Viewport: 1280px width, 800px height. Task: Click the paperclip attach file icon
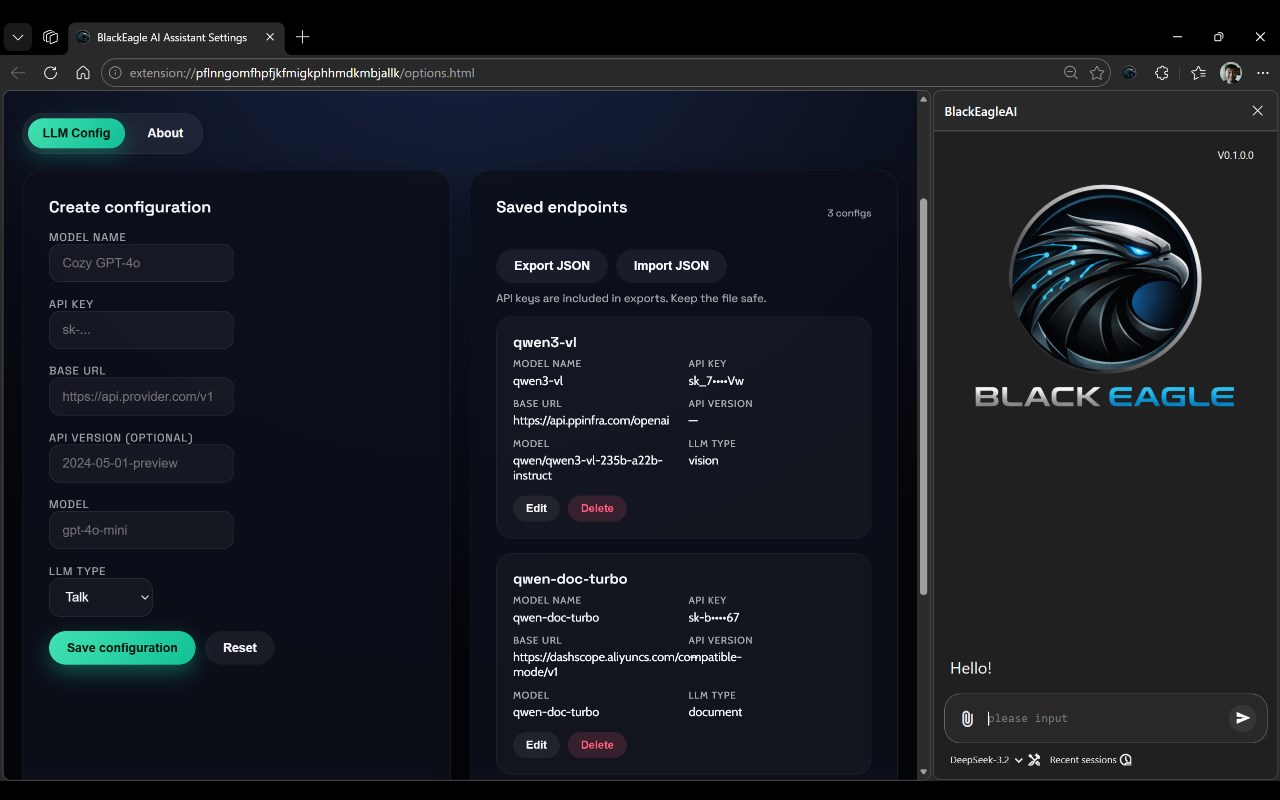[967, 718]
